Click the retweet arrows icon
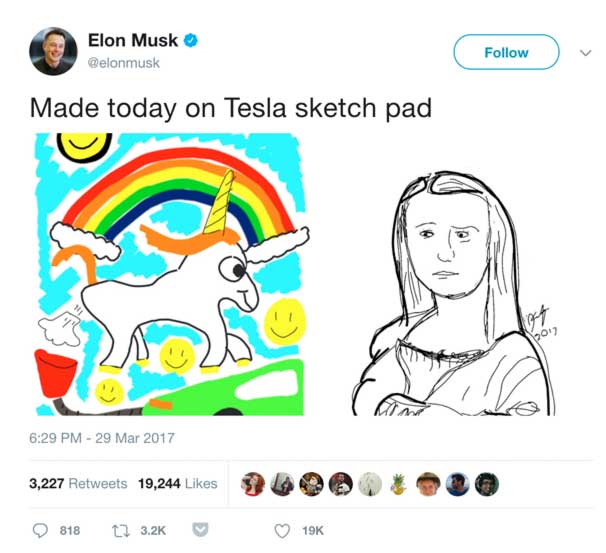 tap(120, 531)
